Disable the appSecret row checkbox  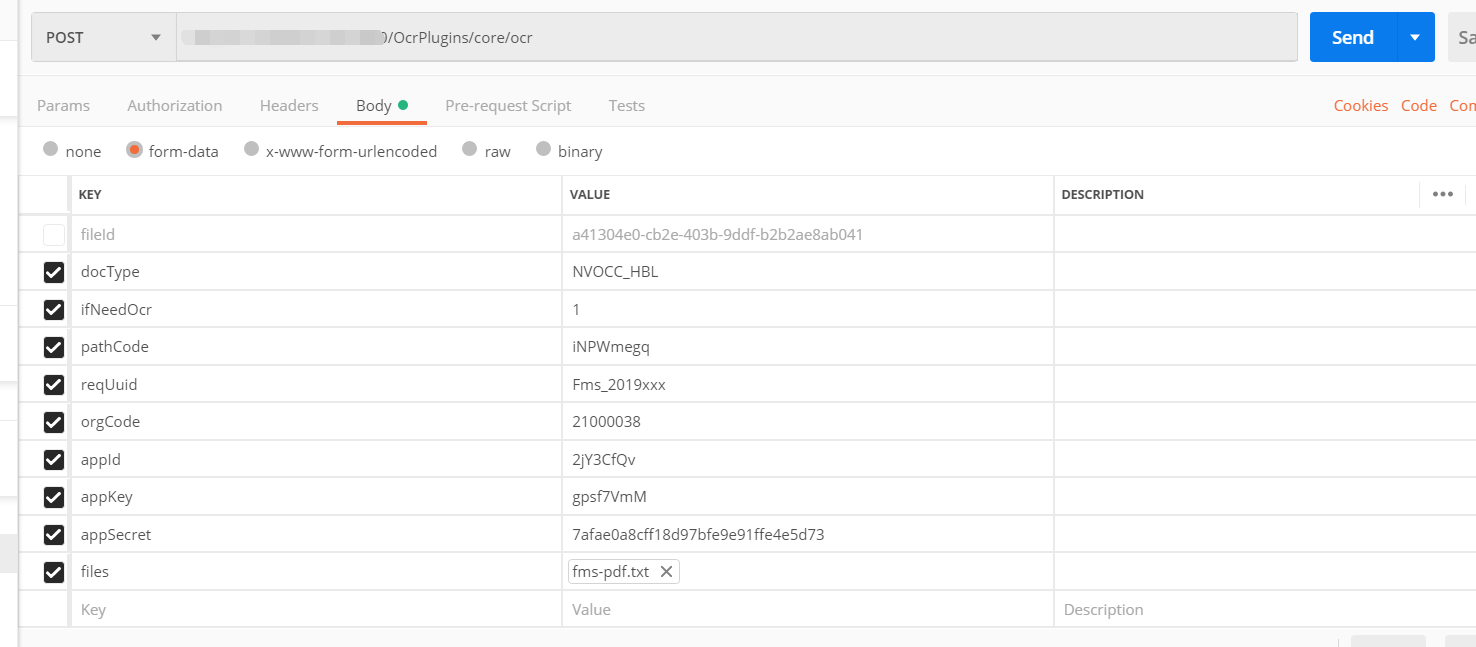pos(54,535)
